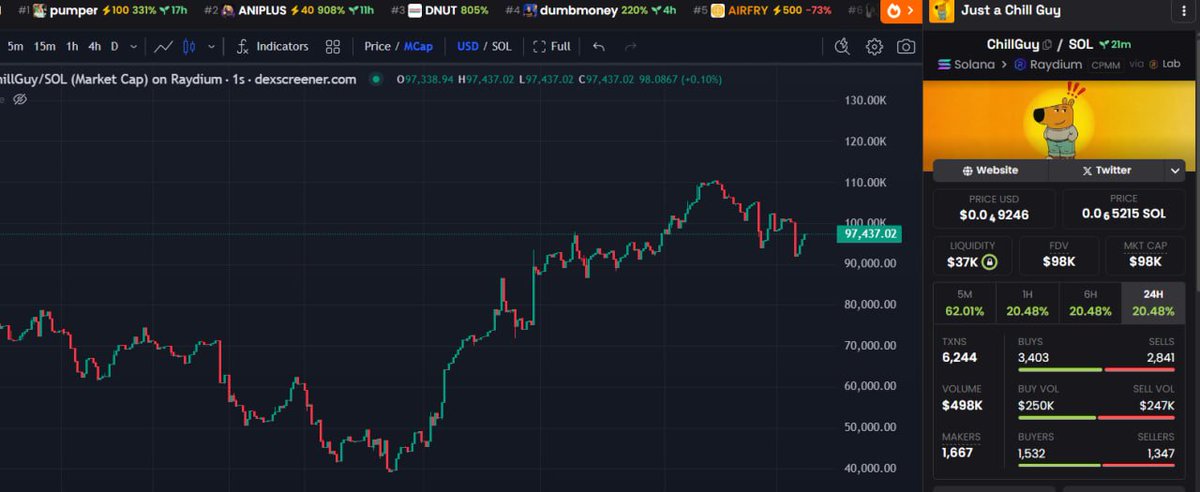Select the 6H stats tab
Screen dimensions: 1200x492
(1090, 303)
